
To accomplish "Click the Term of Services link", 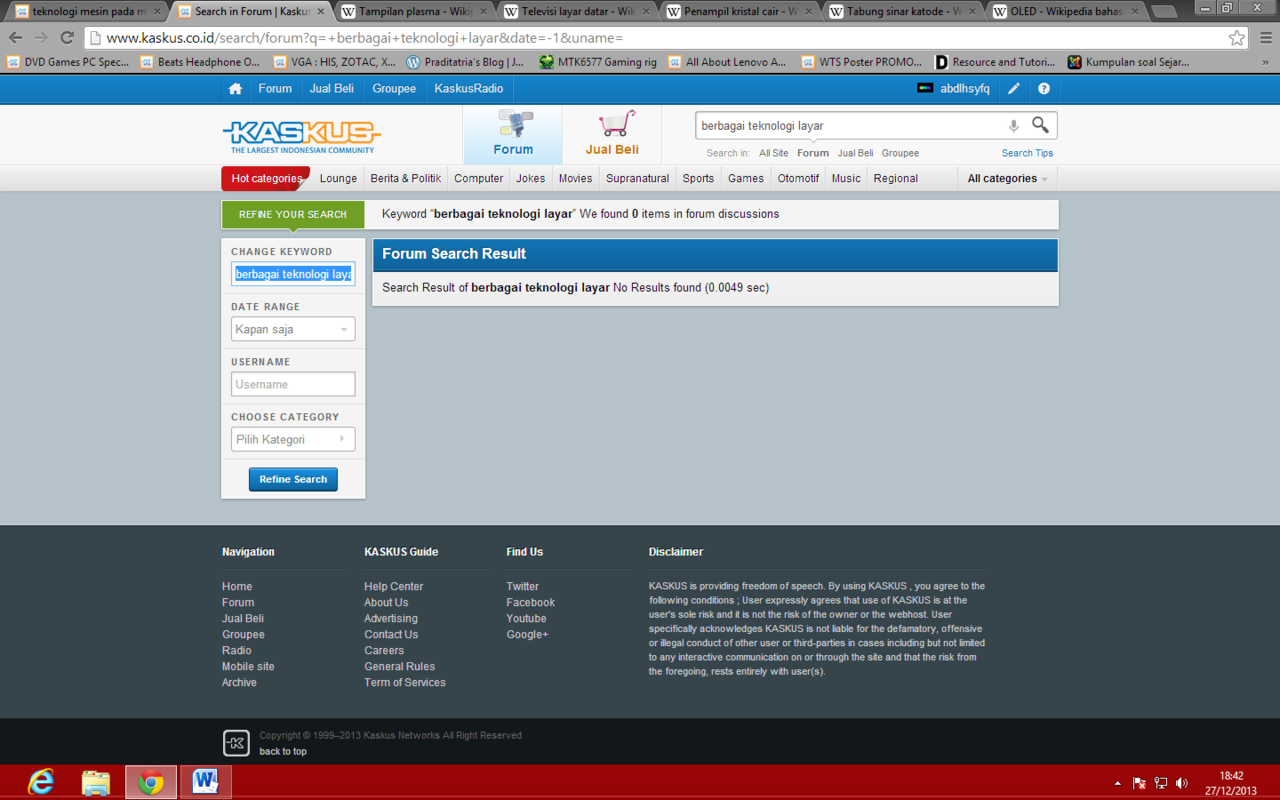I will (405, 682).
